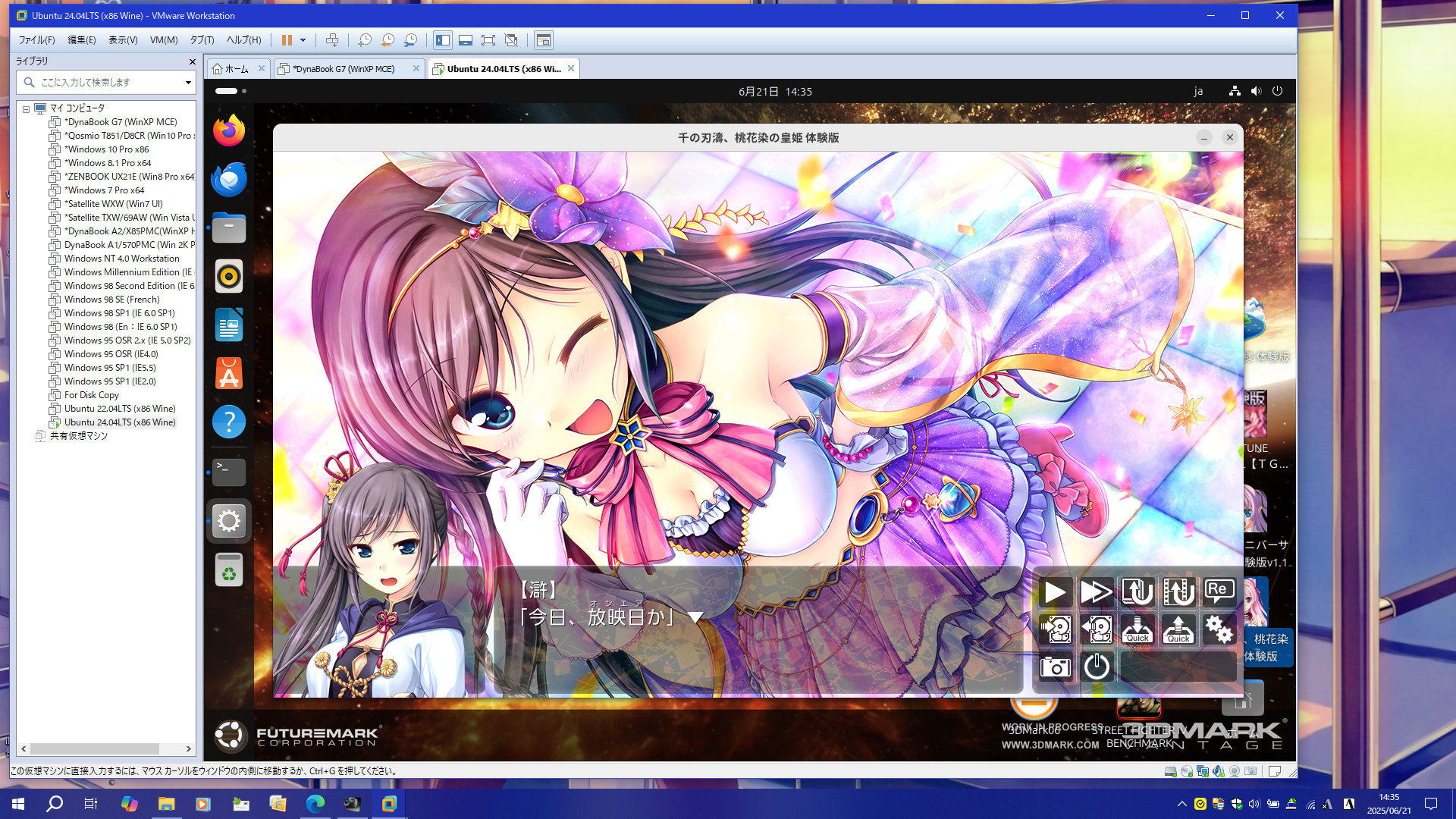Viewport: 1456px width, 819px height.
Task: Open the backlog page-return icon
Action: pos(1137,592)
